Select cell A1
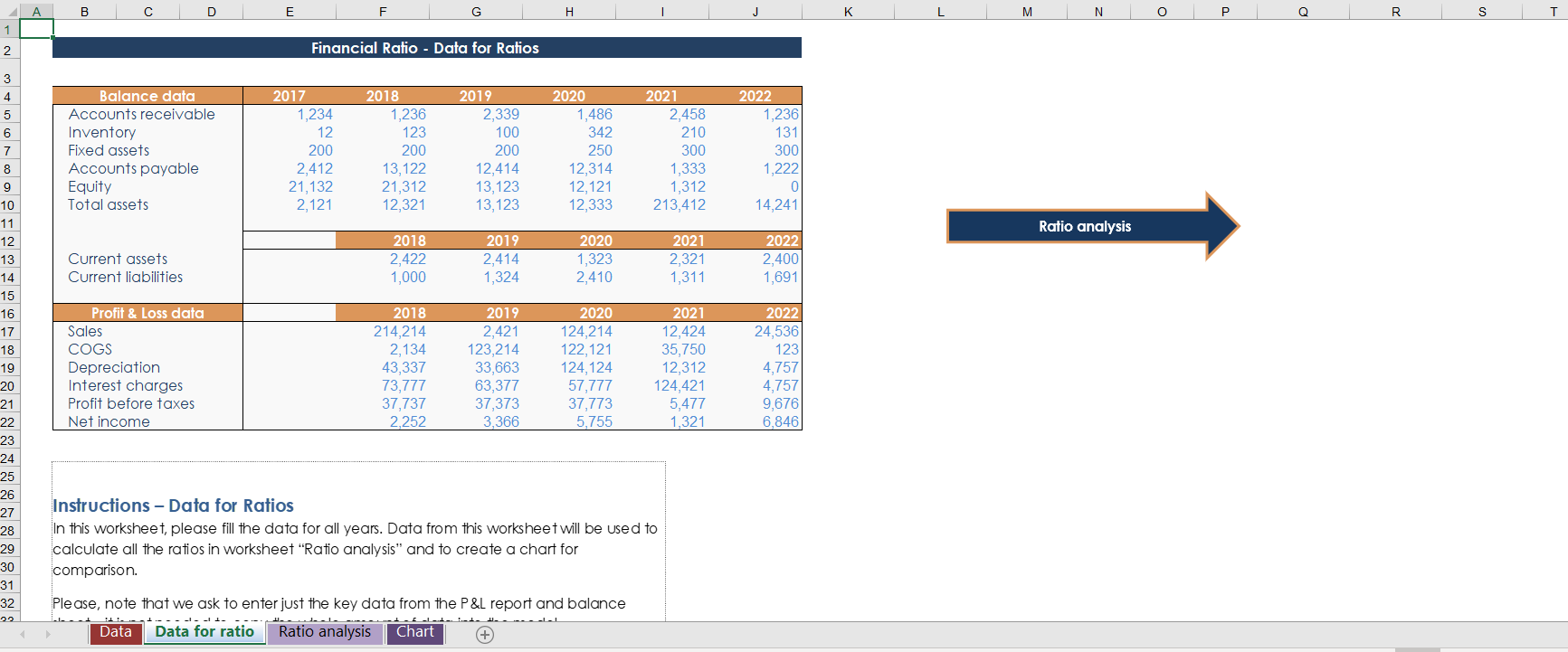Viewport: 1568px width, 652px height. click(36, 29)
